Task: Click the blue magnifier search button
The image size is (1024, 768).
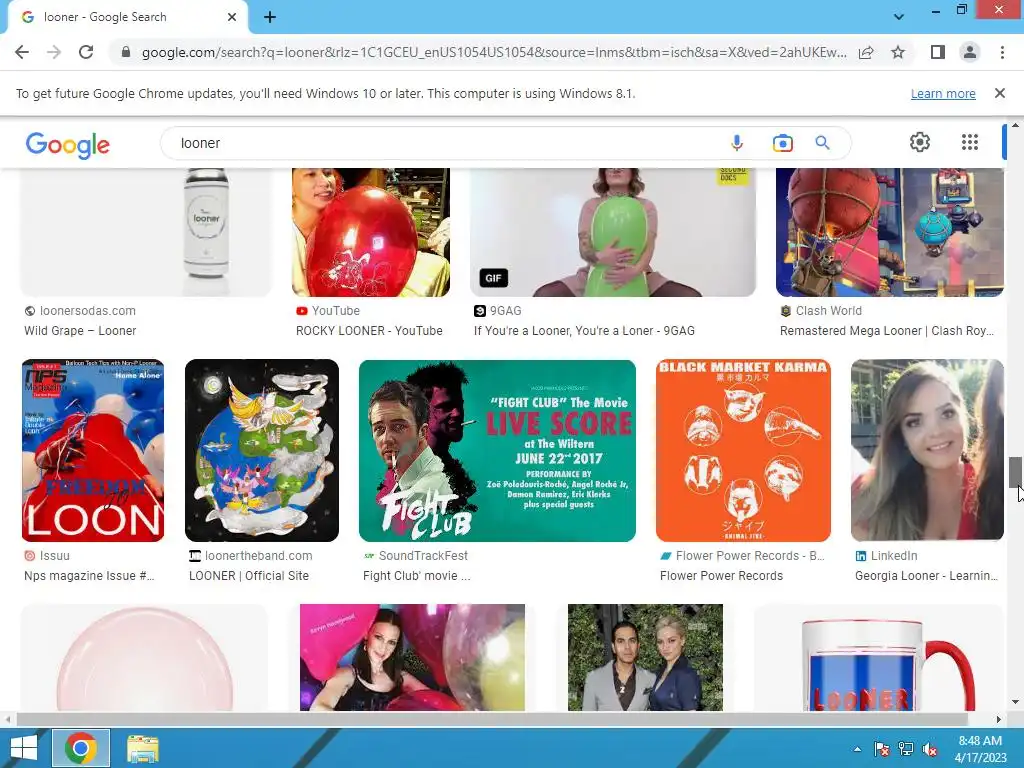Action: click(x=822, y=142)
